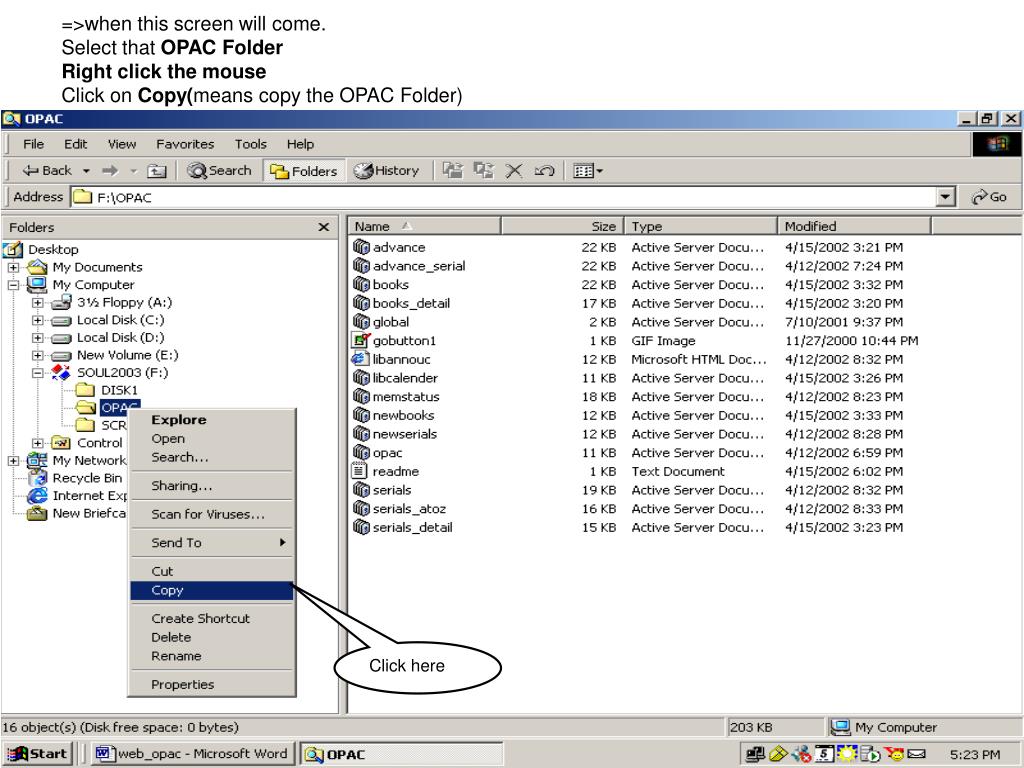Sort by the Modified column header
The width and height of the screenshot is (1024, 768).
854,227
